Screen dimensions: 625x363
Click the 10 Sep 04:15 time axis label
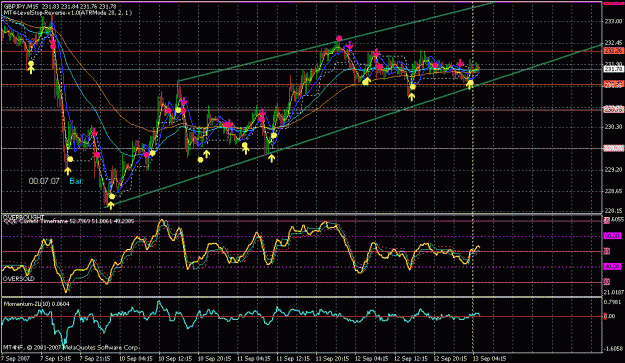(136, 358)
